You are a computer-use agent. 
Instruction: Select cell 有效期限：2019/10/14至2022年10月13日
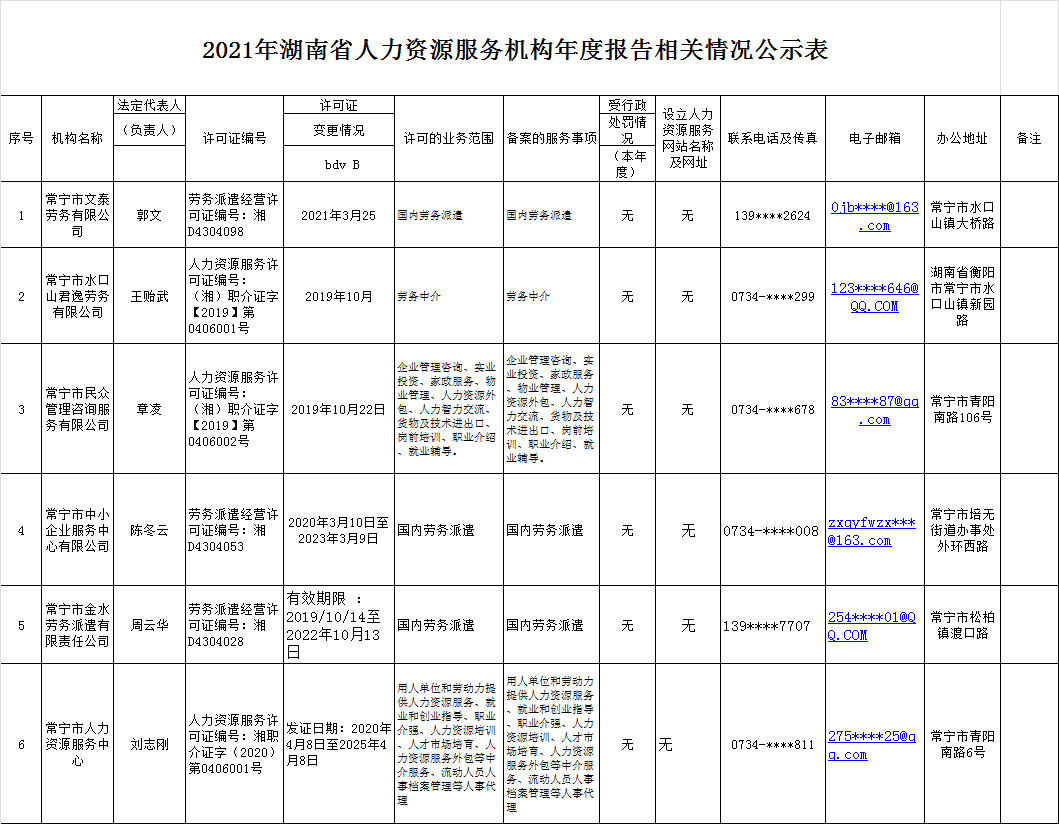[x=338, y=625]
